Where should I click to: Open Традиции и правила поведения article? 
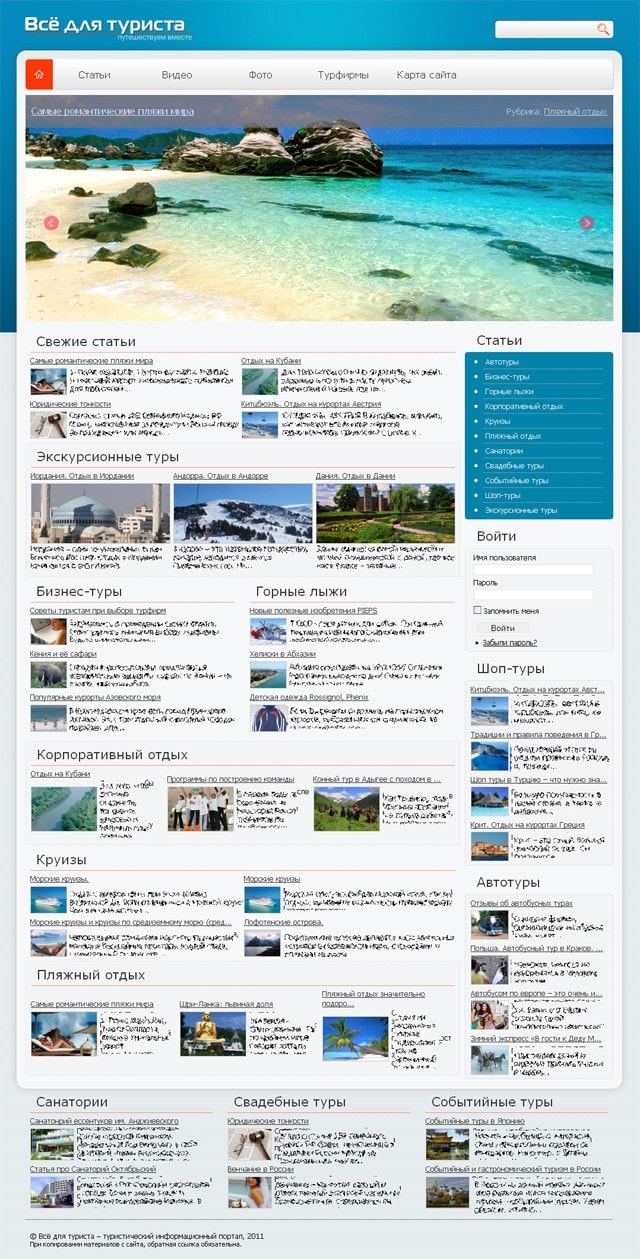pyautogui.click(x=539, y=734)
